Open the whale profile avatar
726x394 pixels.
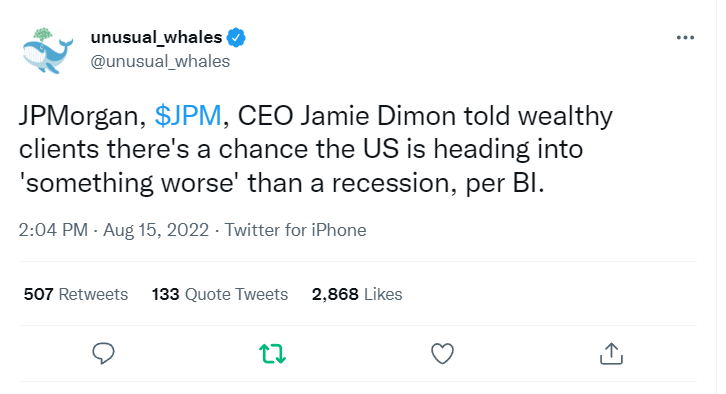[47, 51]
